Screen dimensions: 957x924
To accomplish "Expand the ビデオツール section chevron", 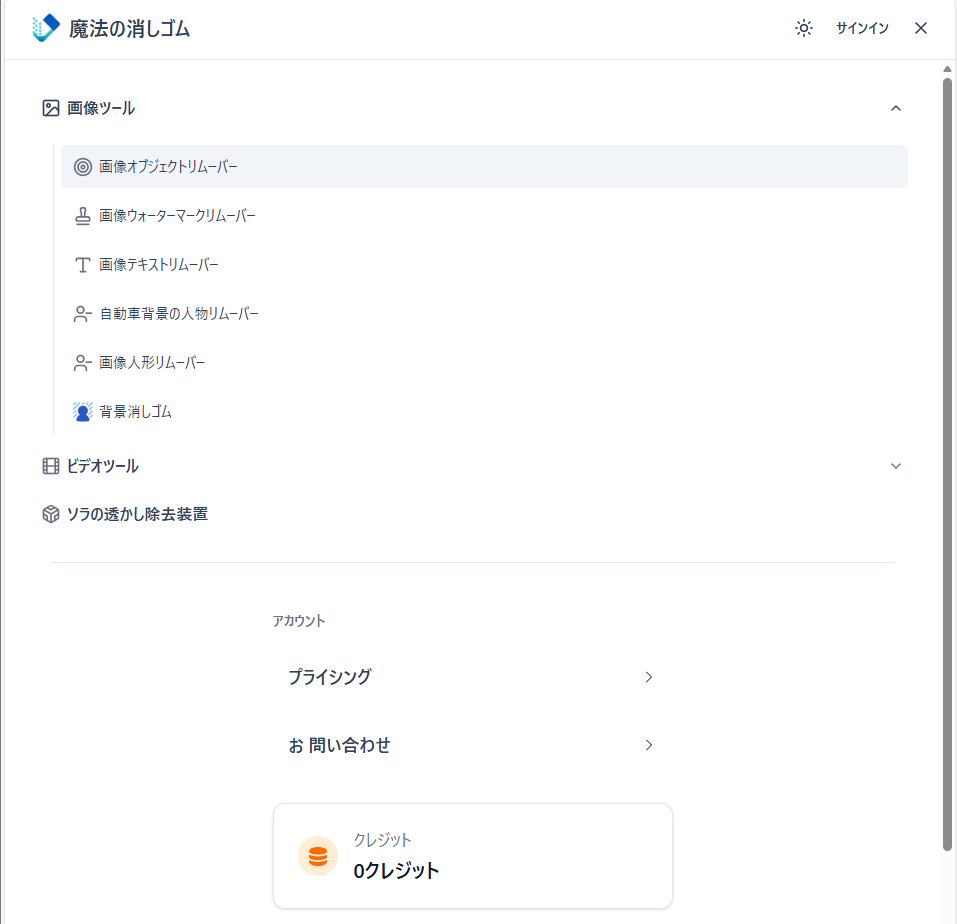I will [x=896, y=466].
